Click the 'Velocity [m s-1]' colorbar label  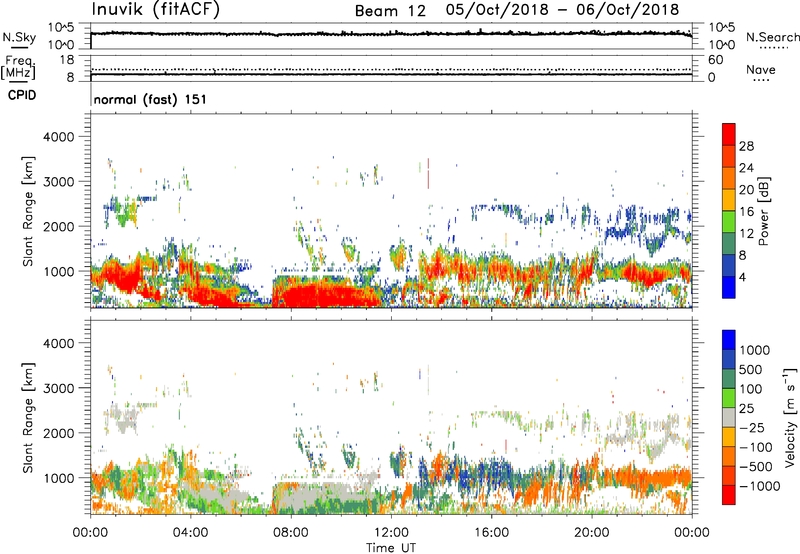(790, 417)
